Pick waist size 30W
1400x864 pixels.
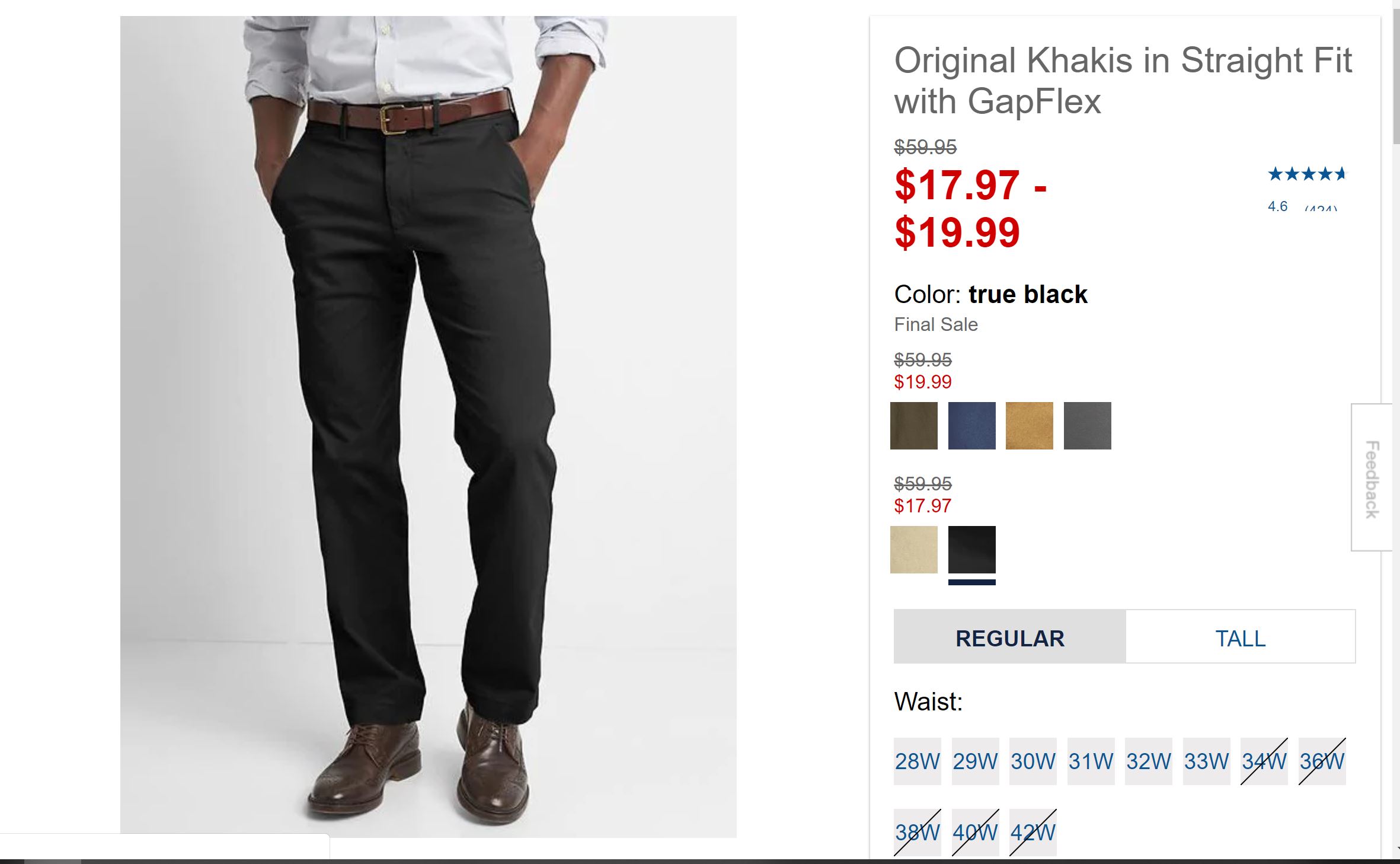click(1033, 761)
